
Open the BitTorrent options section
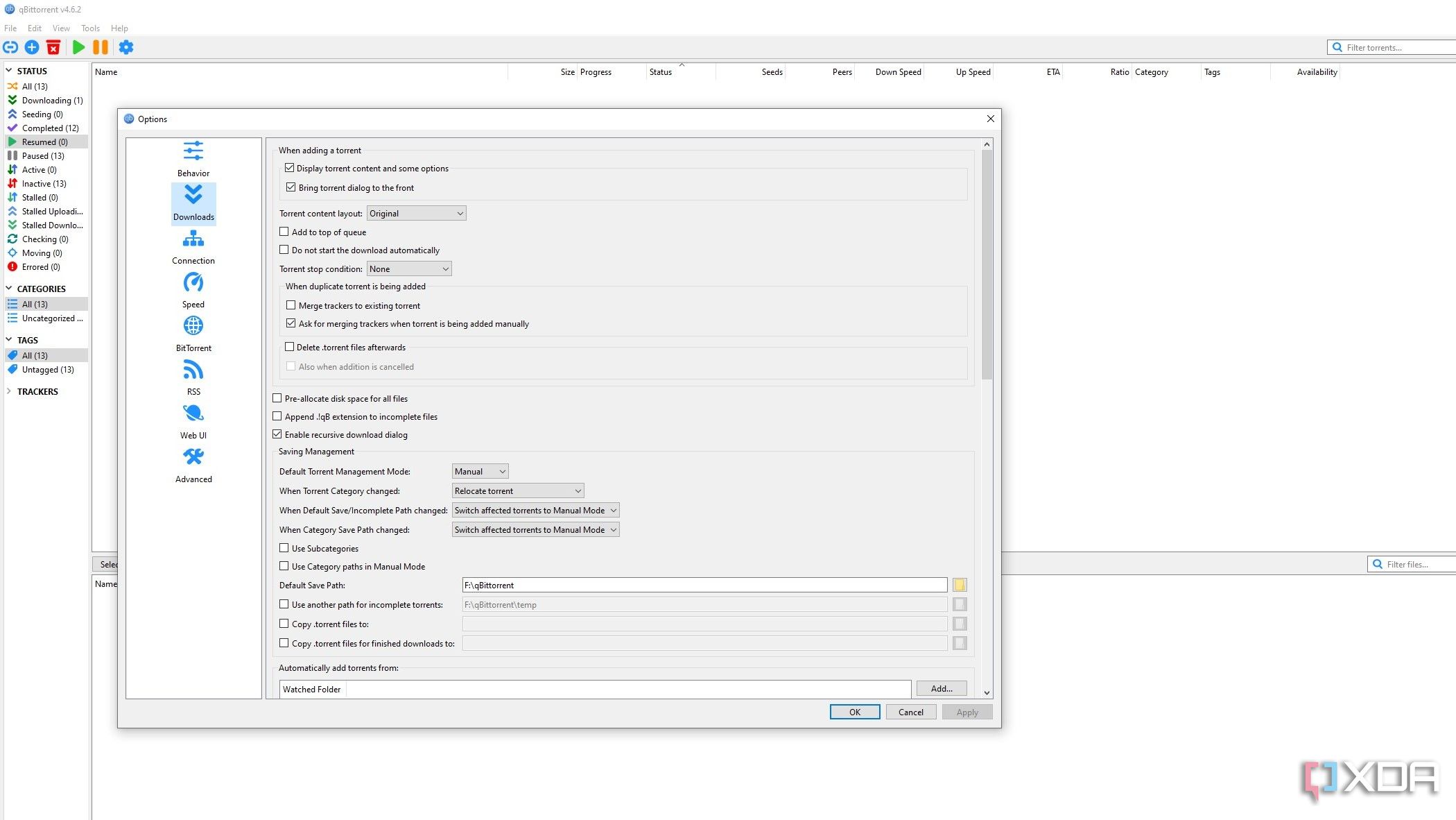[x=193, y=334]
